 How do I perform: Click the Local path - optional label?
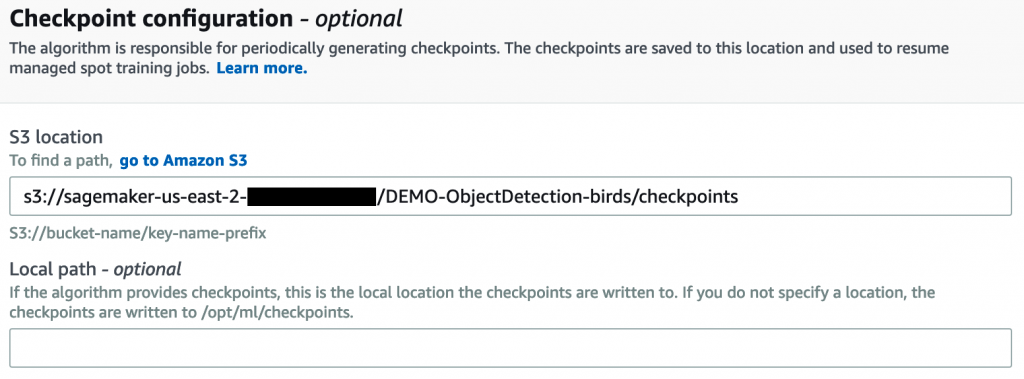coord(95,269)
